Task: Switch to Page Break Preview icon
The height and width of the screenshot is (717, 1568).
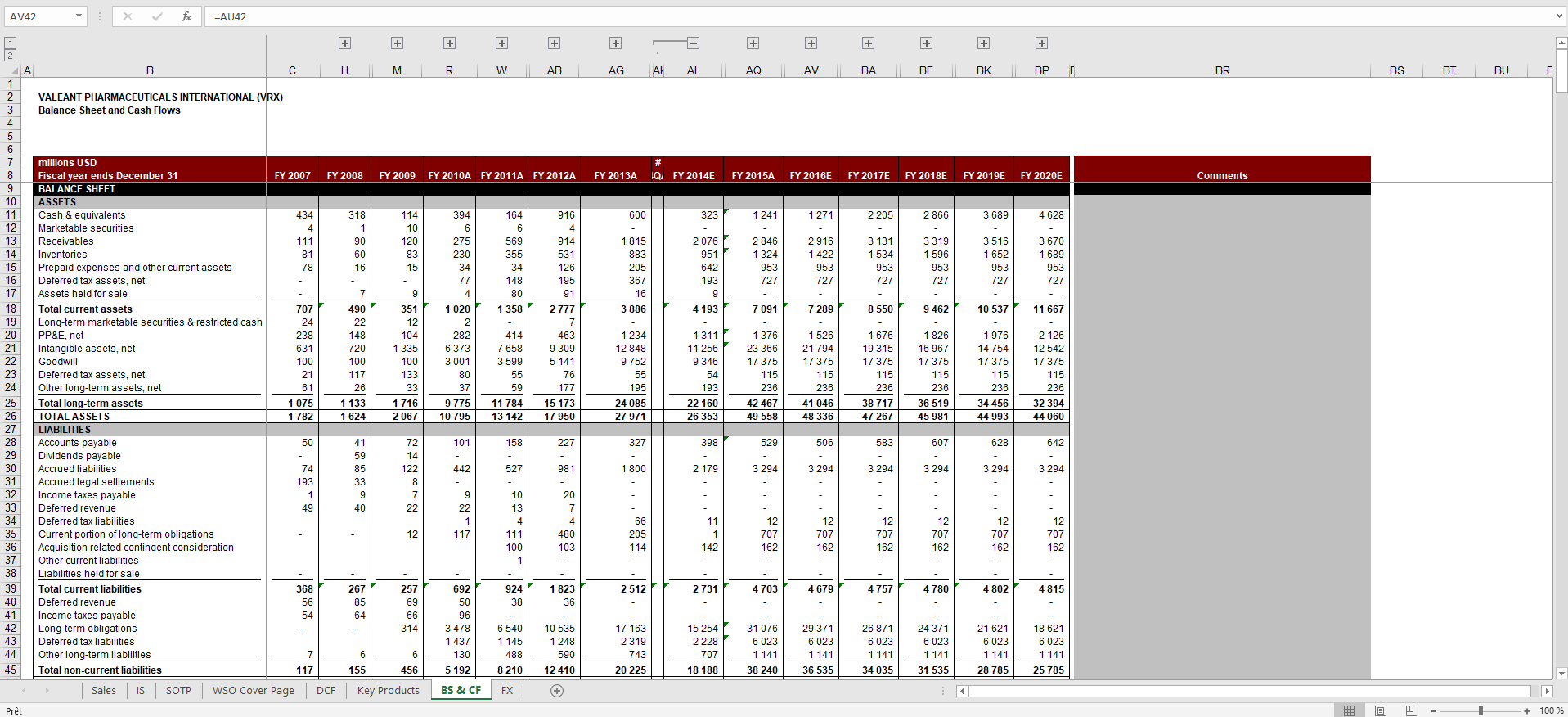Action: tap(1412, 710)
